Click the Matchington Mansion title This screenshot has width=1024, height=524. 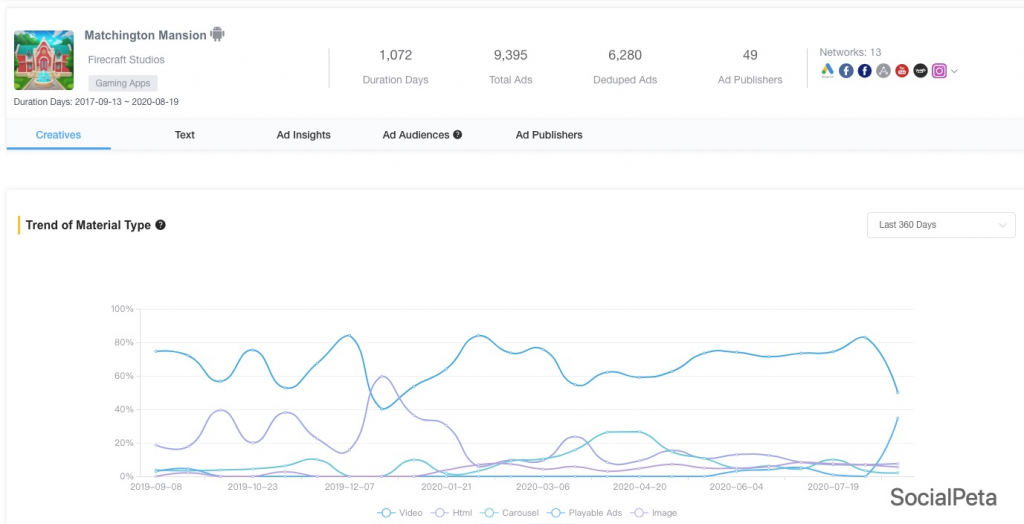click(x=145, y=35)
